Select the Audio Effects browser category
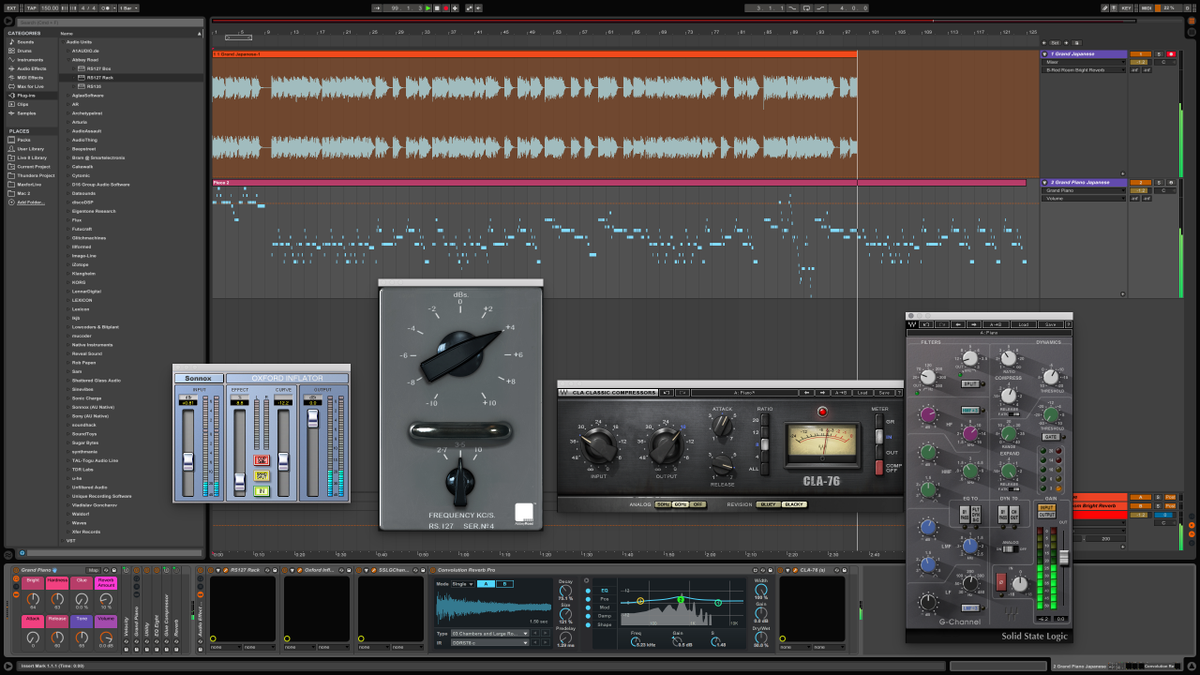This screenshot has height=675, width=1200. coord(31,69)
